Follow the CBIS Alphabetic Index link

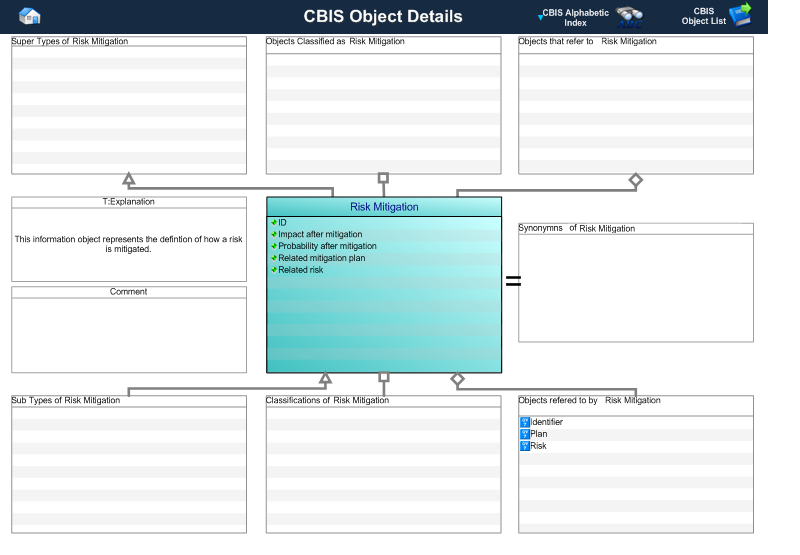point(575,18)
